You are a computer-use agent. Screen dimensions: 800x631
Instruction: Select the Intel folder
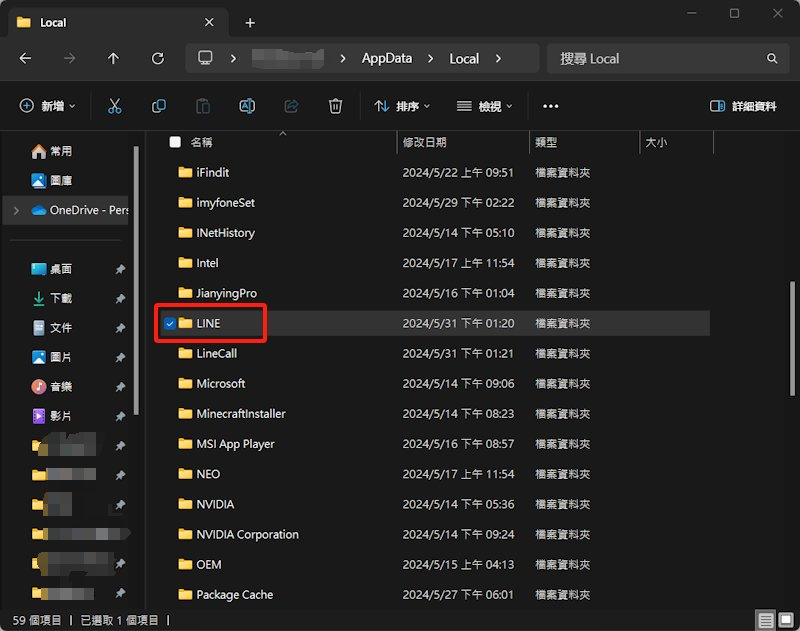tap(207, 263)
